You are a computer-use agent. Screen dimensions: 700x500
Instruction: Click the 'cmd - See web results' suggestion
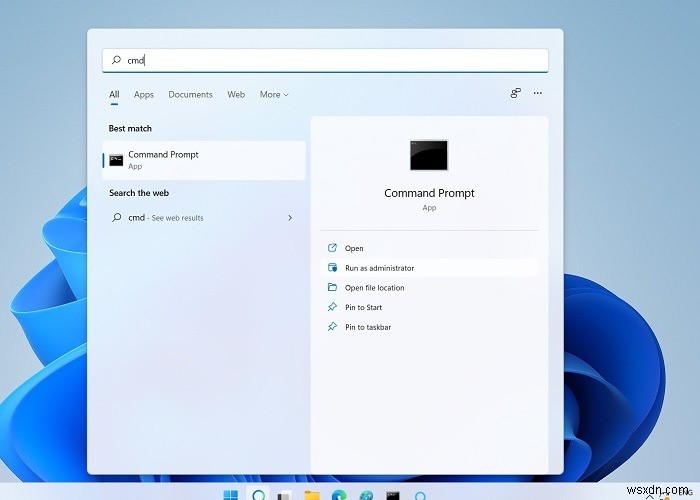pos(202,218)
